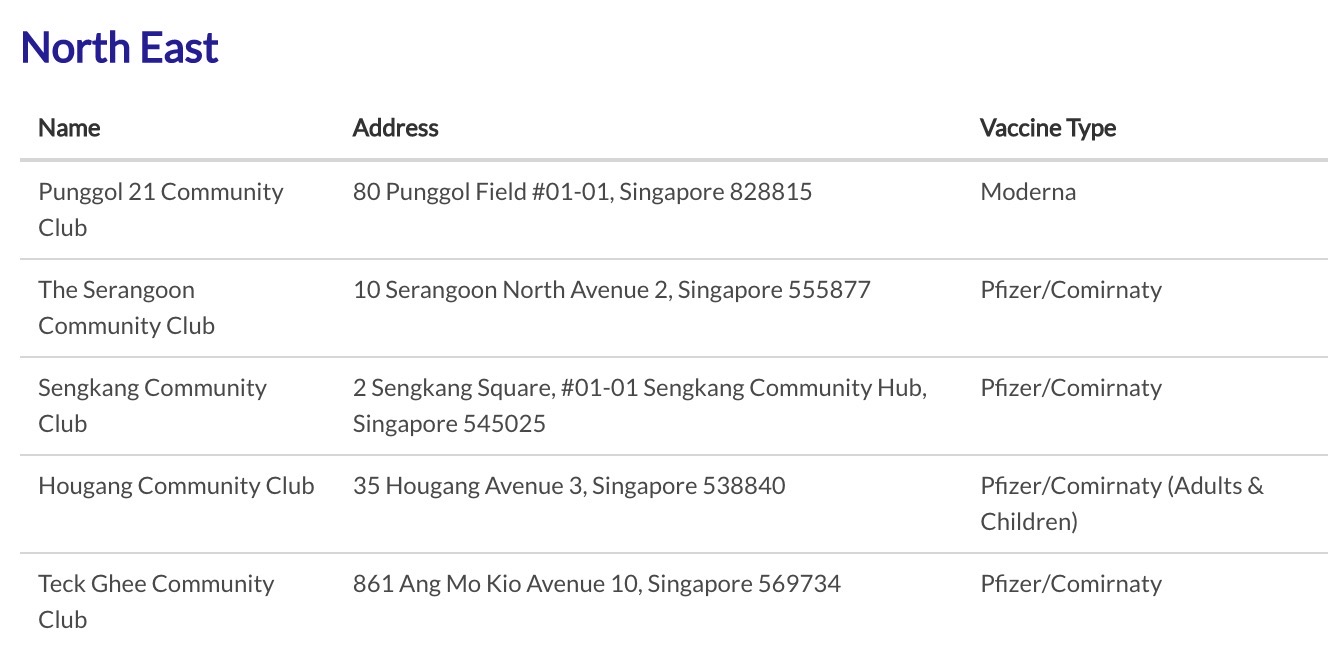Click Pfizer/Comirnaty in the Teck Ghee row
The image size is (1328, 658).
click(x=1071, y=584)
